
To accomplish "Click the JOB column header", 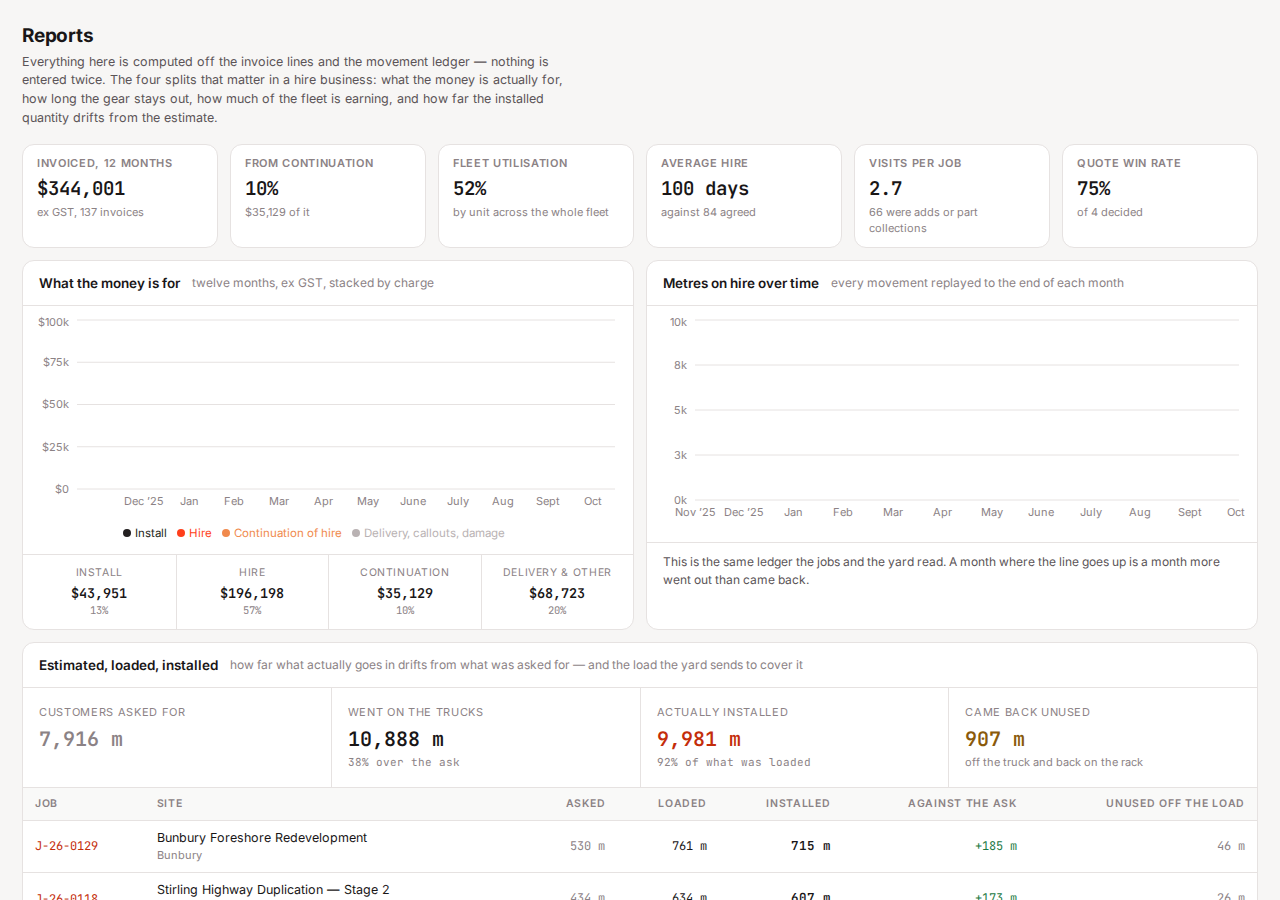I will pyautogui.click(x=46, y=803).
